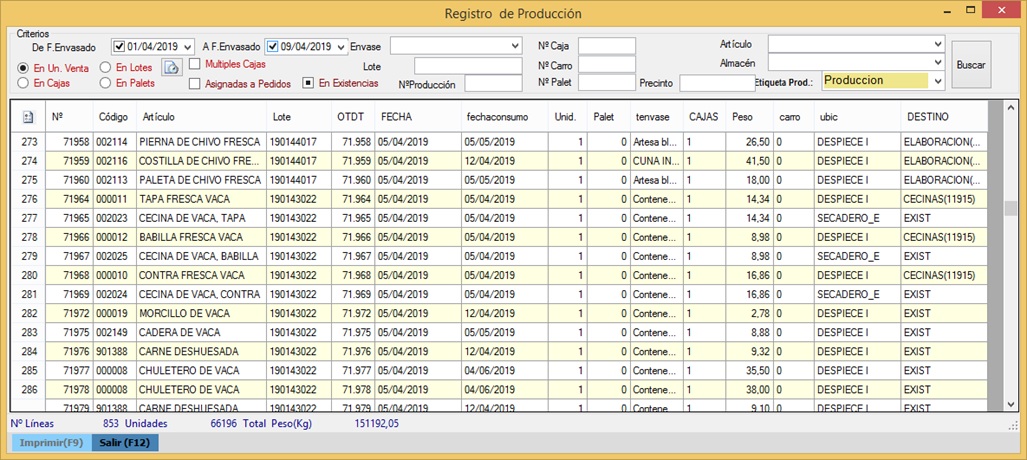Expand the Artículo combo box

click(937, 44)
